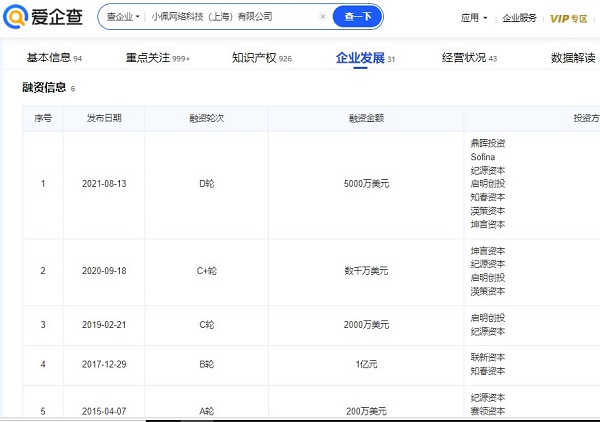
Task: Select the 1亿元 amount cell
Action: [x=366, y=364]
